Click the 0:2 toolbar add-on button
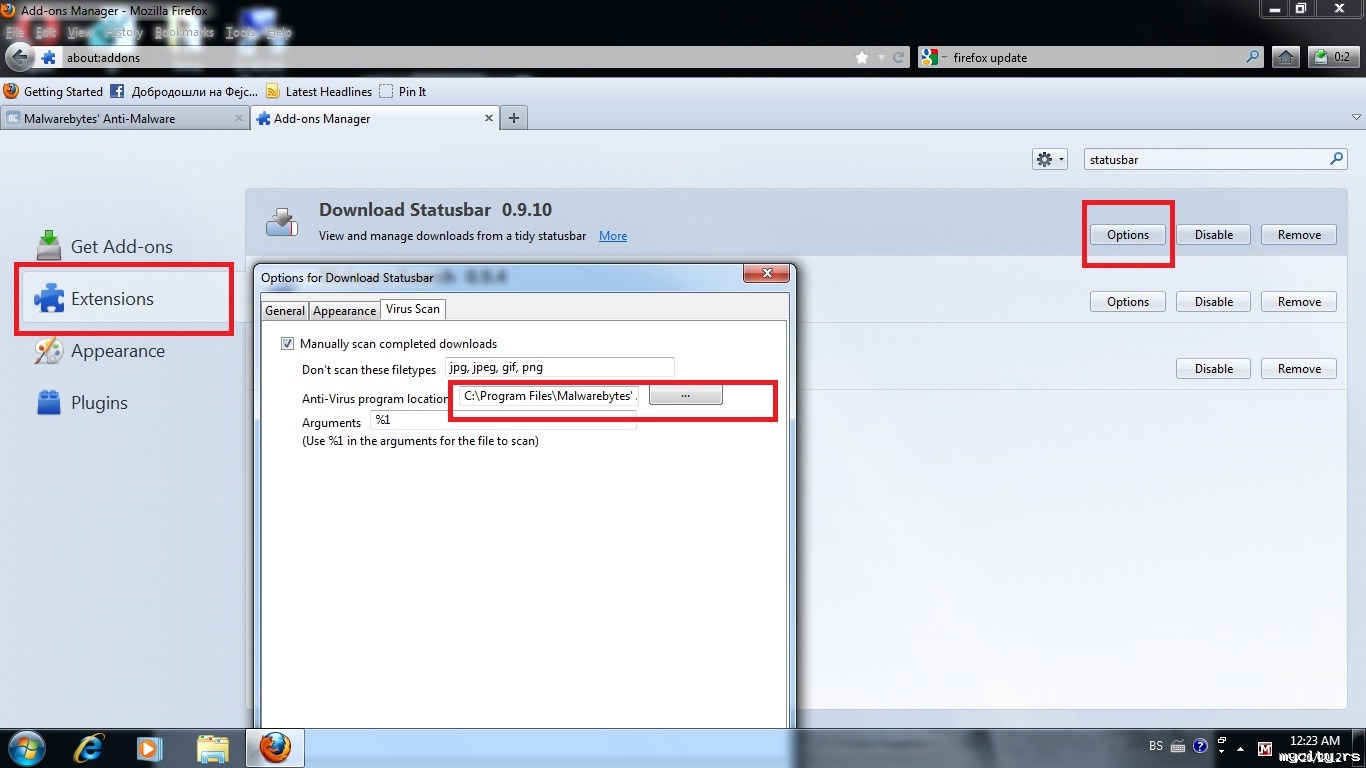Image resolution: width=1366 pixels, height=768 pixels. tap(1335, 57)
